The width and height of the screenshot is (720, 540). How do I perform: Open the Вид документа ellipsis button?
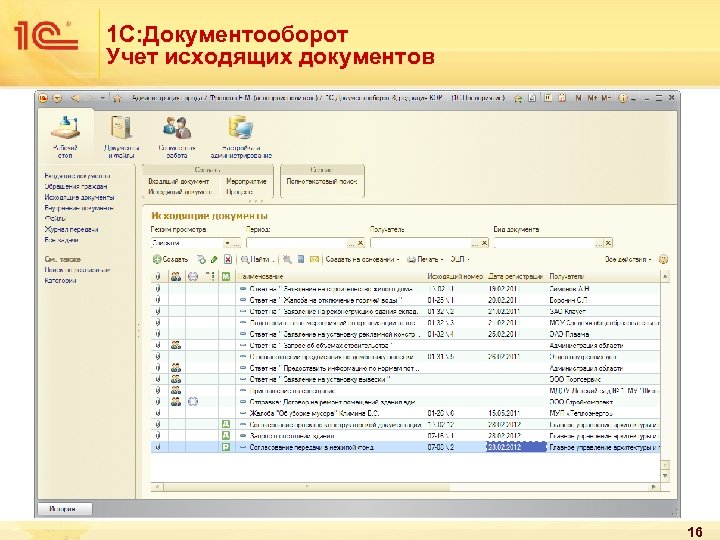click(600, 243)
